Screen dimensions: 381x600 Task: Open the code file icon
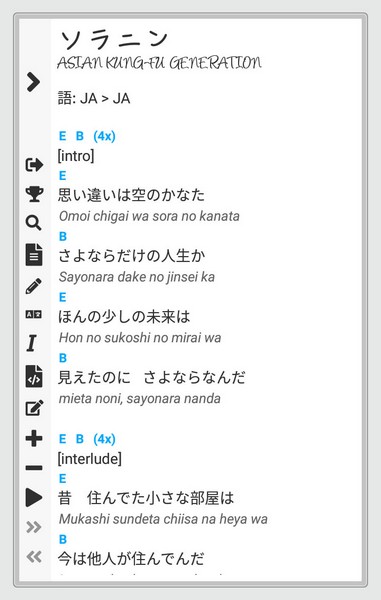pyautogui.click(x=34, y=377)
